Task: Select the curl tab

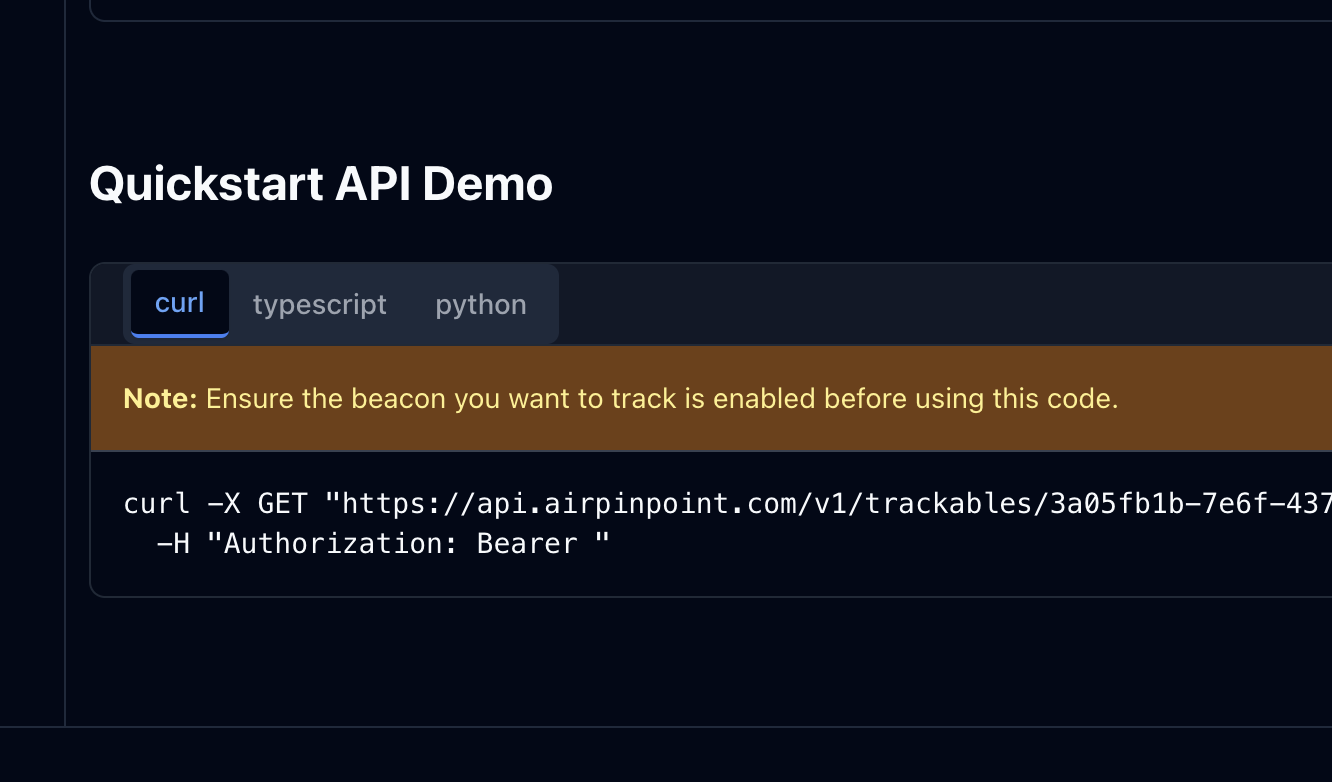Action: pos(179,303)
